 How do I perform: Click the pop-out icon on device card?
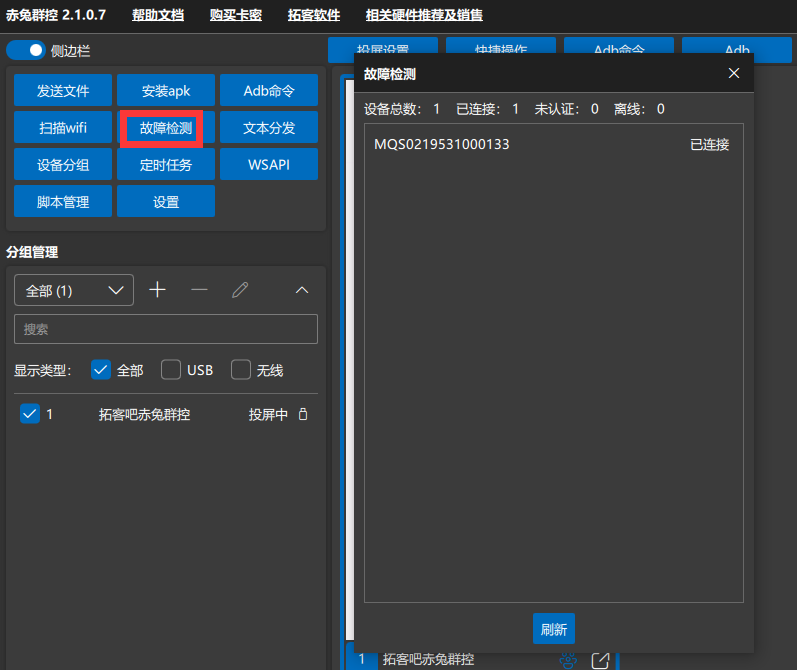(600, 660)
